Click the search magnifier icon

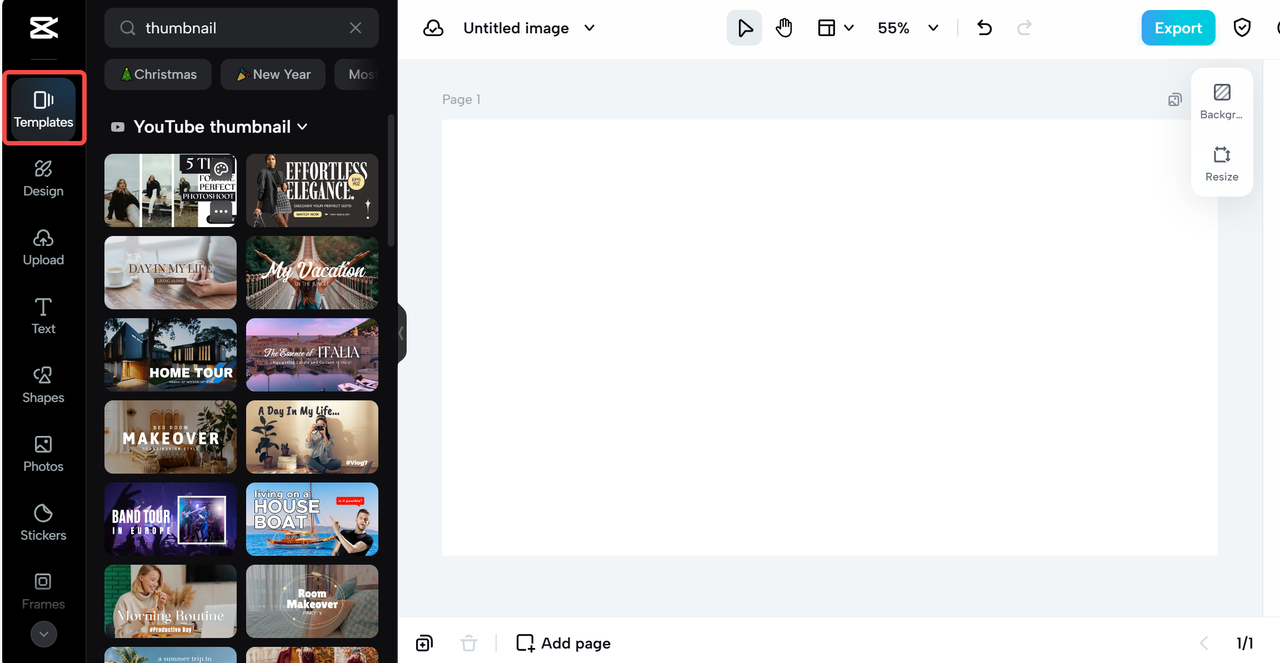tap(127, 28)
